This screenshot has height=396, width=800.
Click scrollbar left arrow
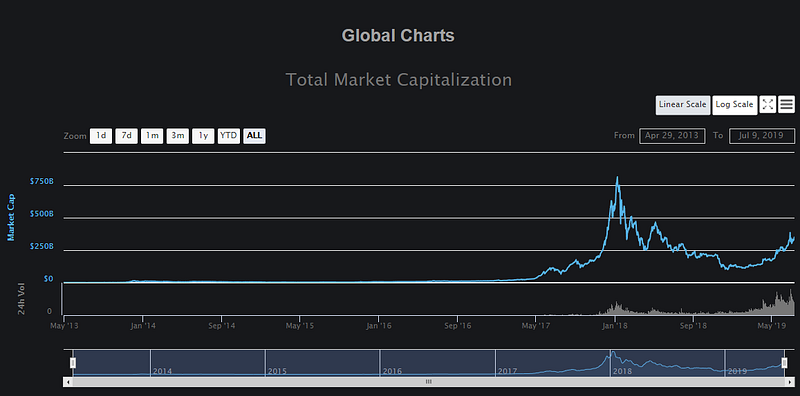pos(67,381)
